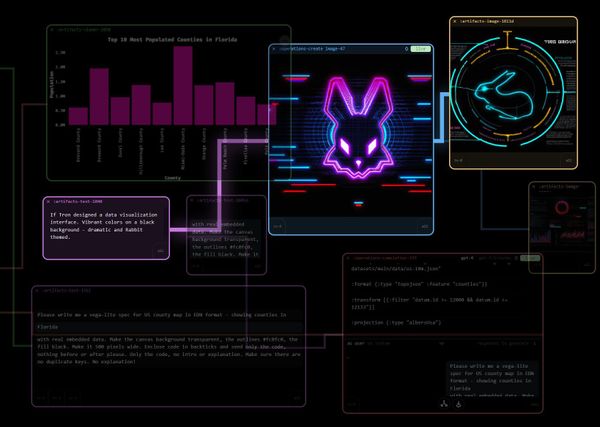600x427 pixels.
Task: Click the bottom-right corner label of create-image-47 node
Action: pyautogui.click(x=425, y=227)
